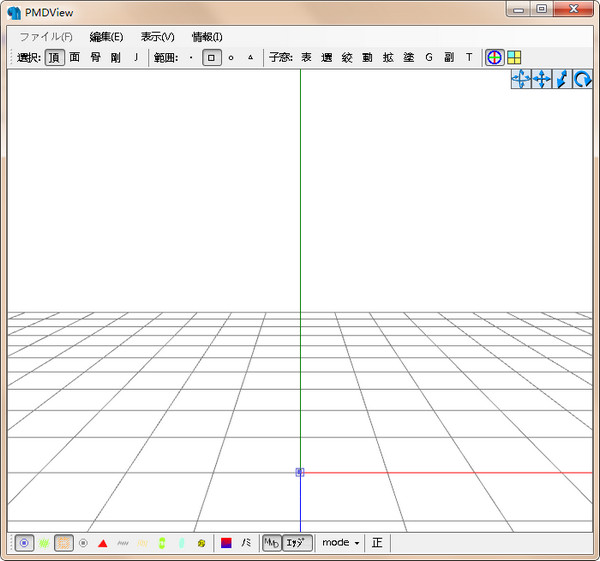Click the colored circle crosshair toolbar icon
This screenshot has height=561, width=600.
494,57
